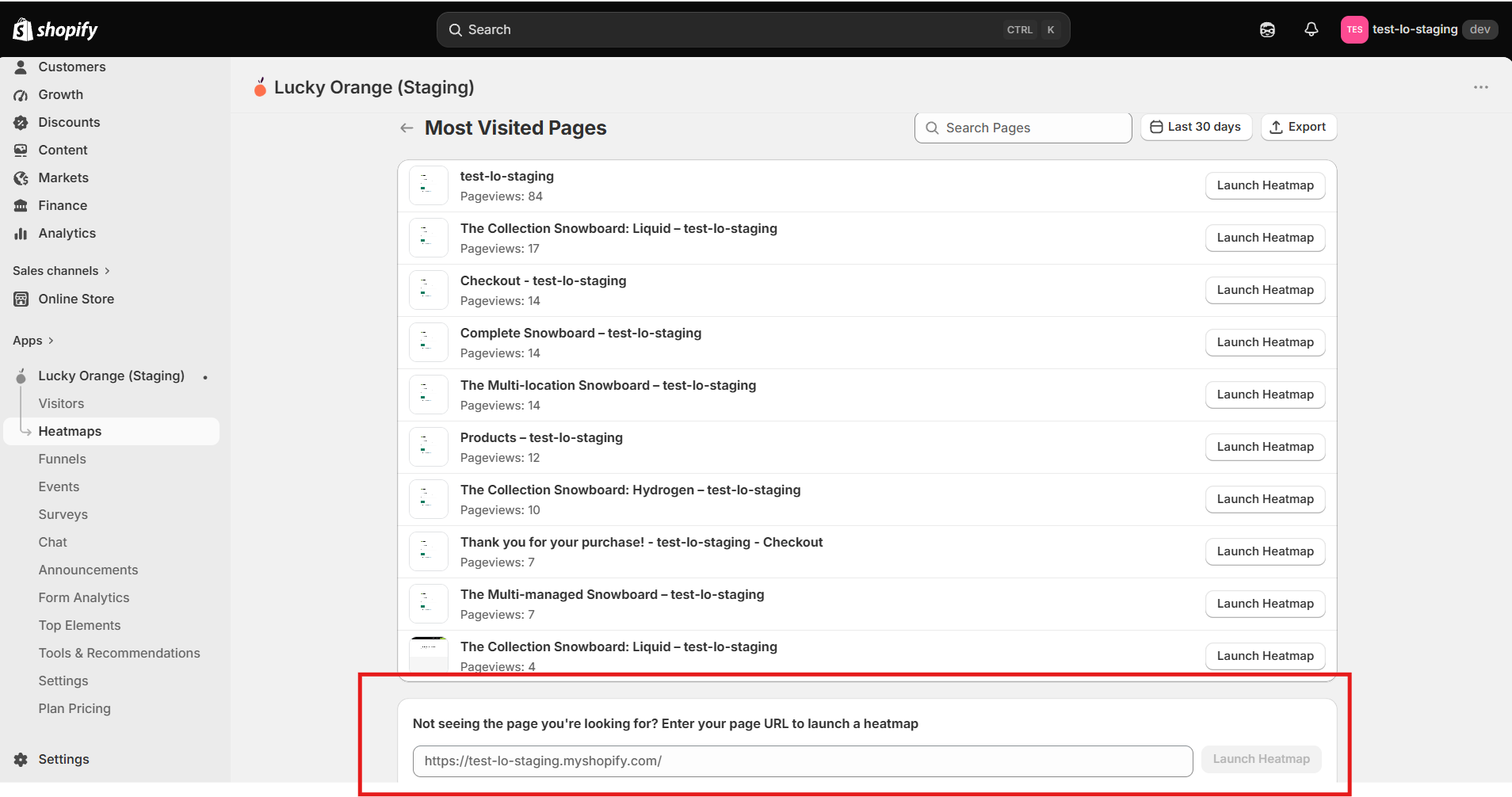
Task: Open Form Analytics in the sidebar
Action: click(84, 597)
